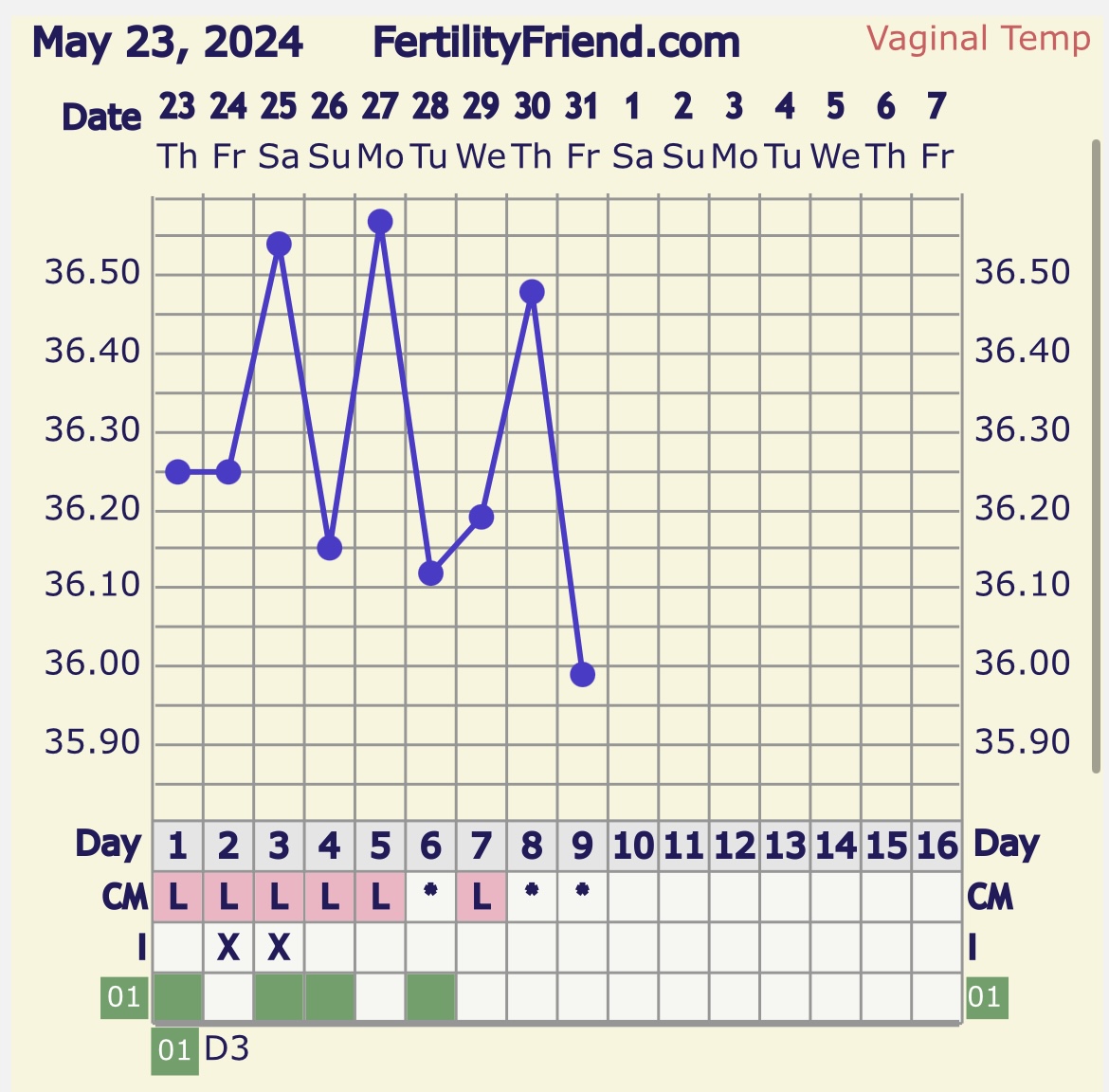Click the May 23, 2024 date heading
The width and height of the screenshot is (1109, 1092).
click(168, 43)
